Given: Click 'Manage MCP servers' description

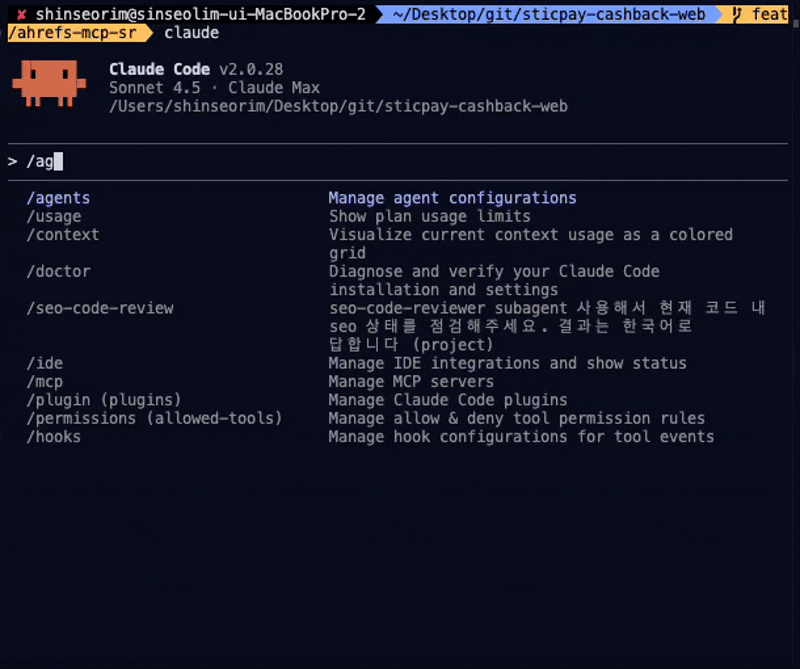Looking at the screenshot, I should tap(411, 382).
